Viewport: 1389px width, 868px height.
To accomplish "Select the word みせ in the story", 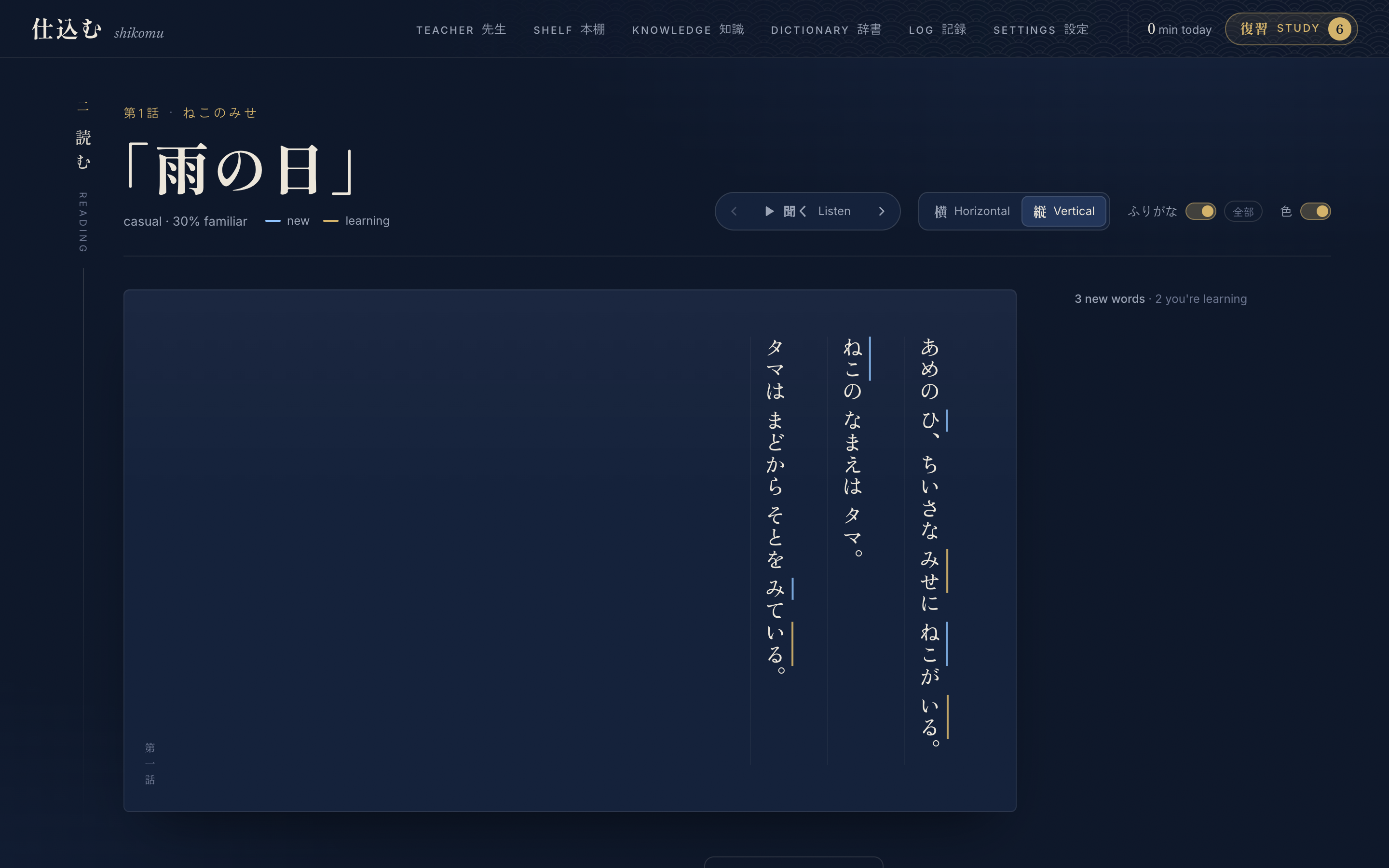I will tap(930, 570).
